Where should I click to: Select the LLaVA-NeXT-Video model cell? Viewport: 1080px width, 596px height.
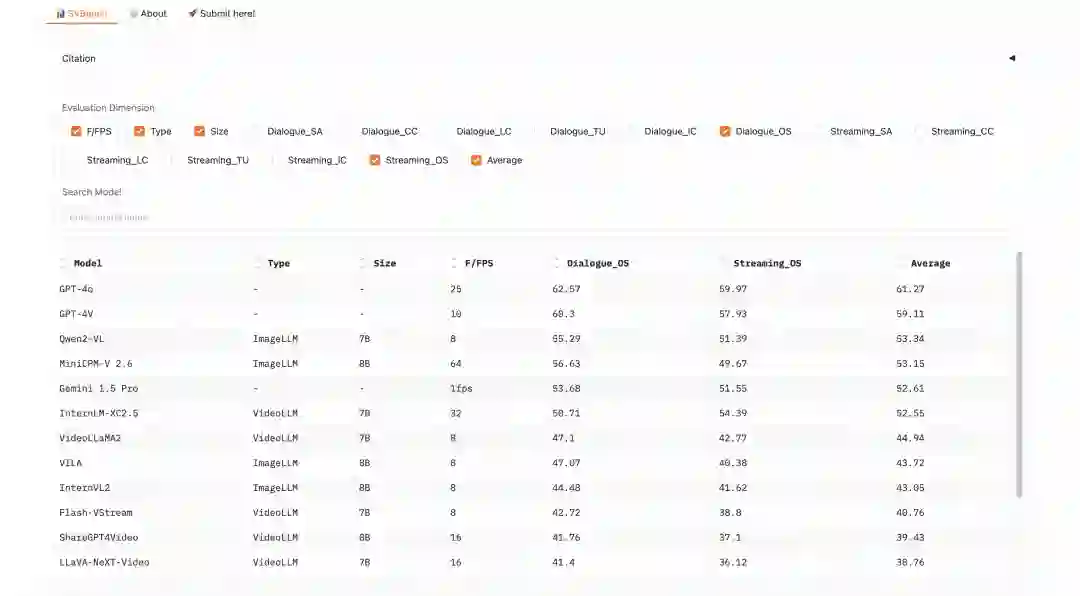pyautogui.click(x=104, y=562)
